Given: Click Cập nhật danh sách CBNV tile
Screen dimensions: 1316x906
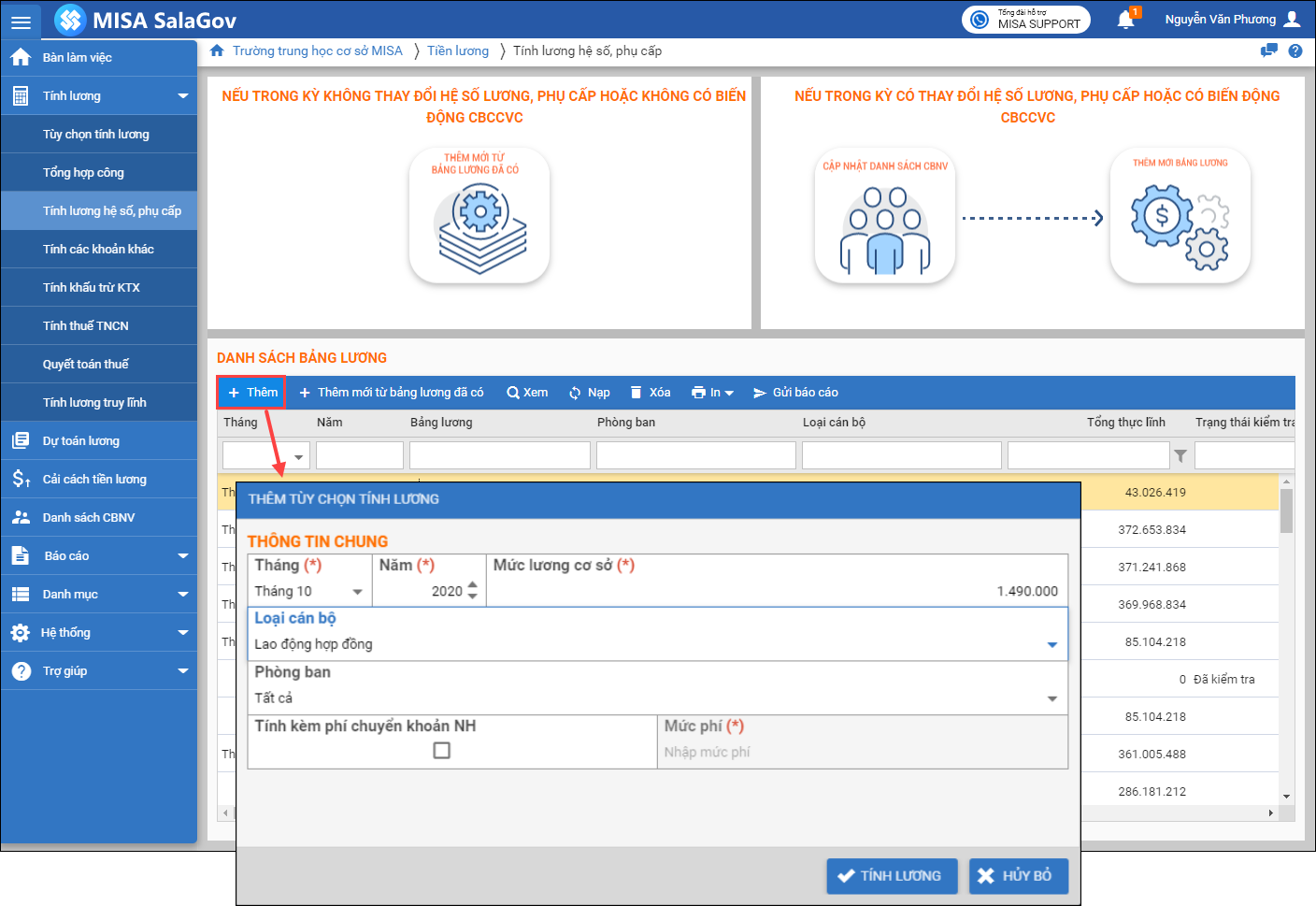Looking at the screenshot, I should [x=885, y=215].
